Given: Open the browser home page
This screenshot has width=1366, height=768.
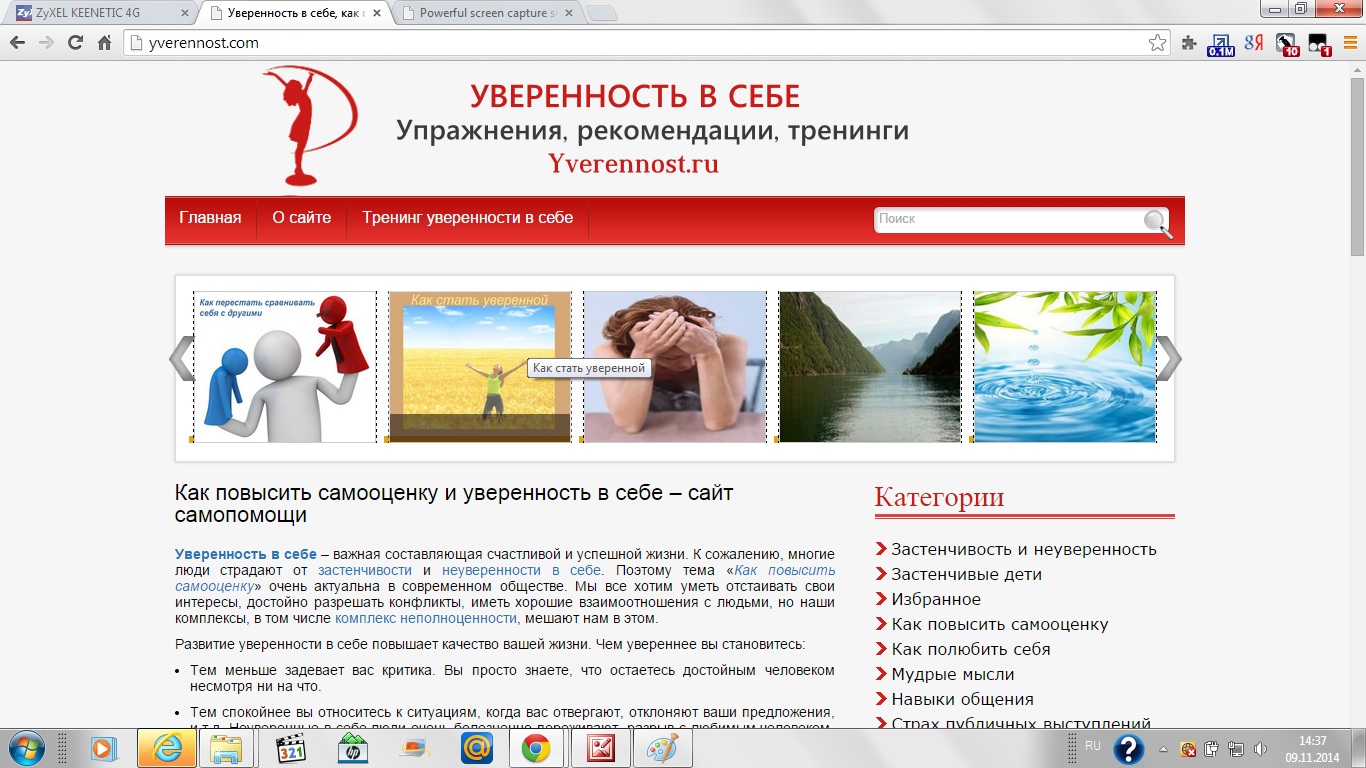Looking at the screenshot, I should (104, 43).
